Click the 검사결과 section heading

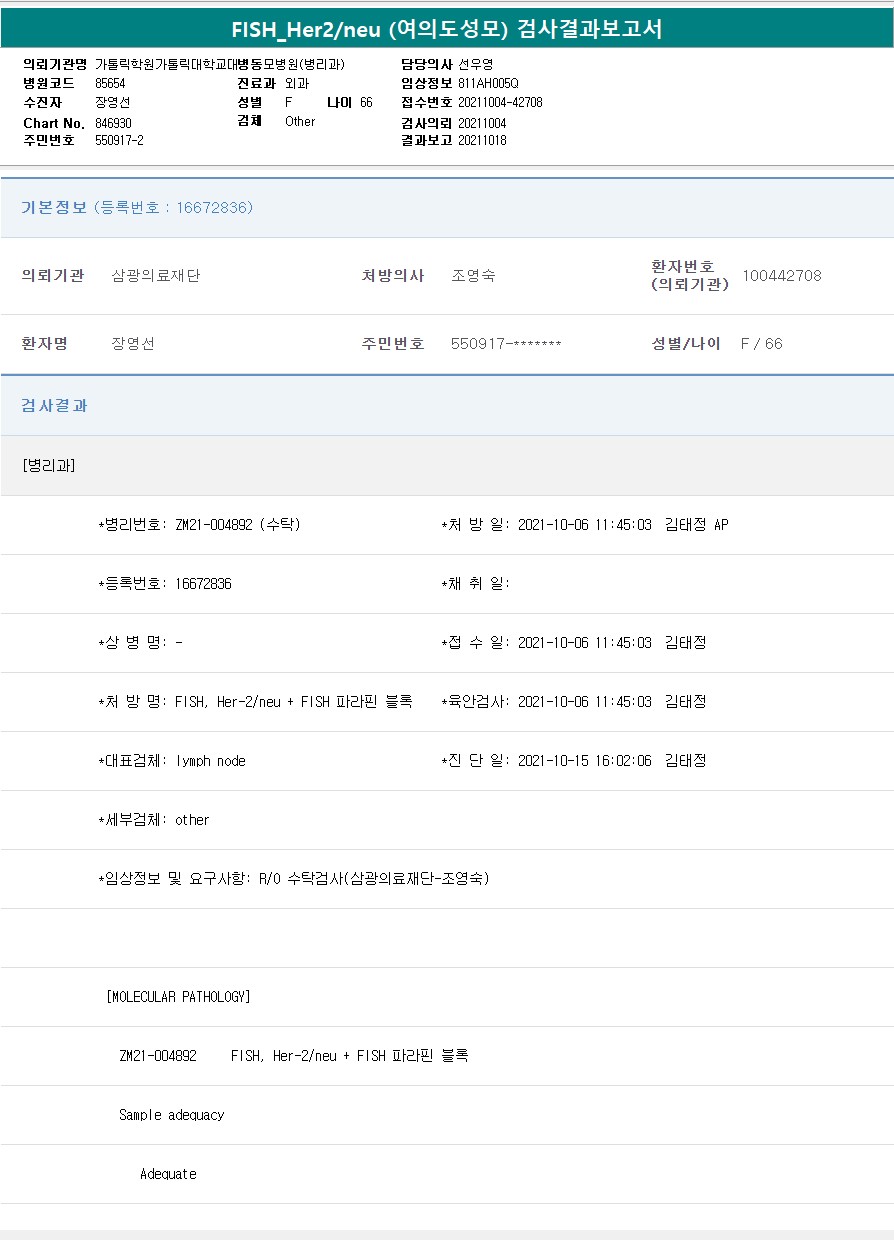(55, 406)
